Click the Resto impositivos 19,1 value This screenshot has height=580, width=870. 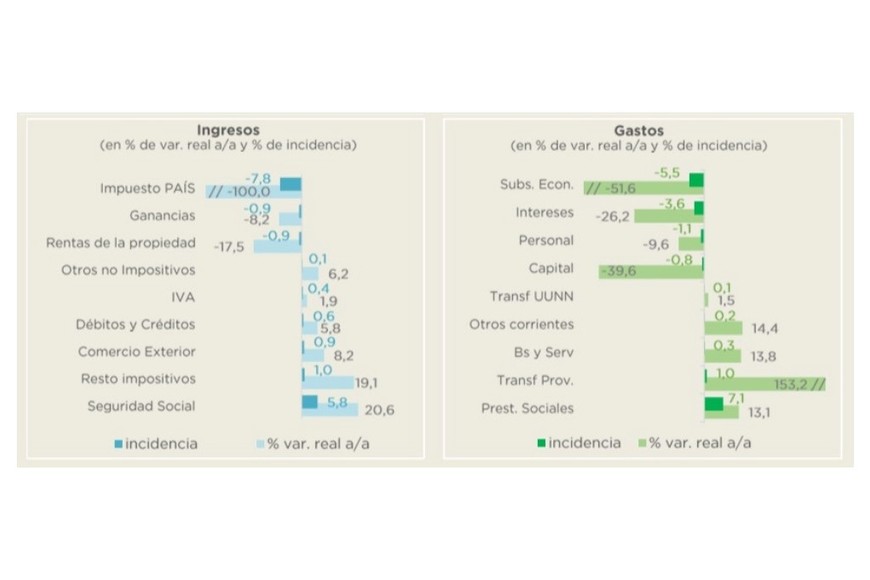[370, 381]
